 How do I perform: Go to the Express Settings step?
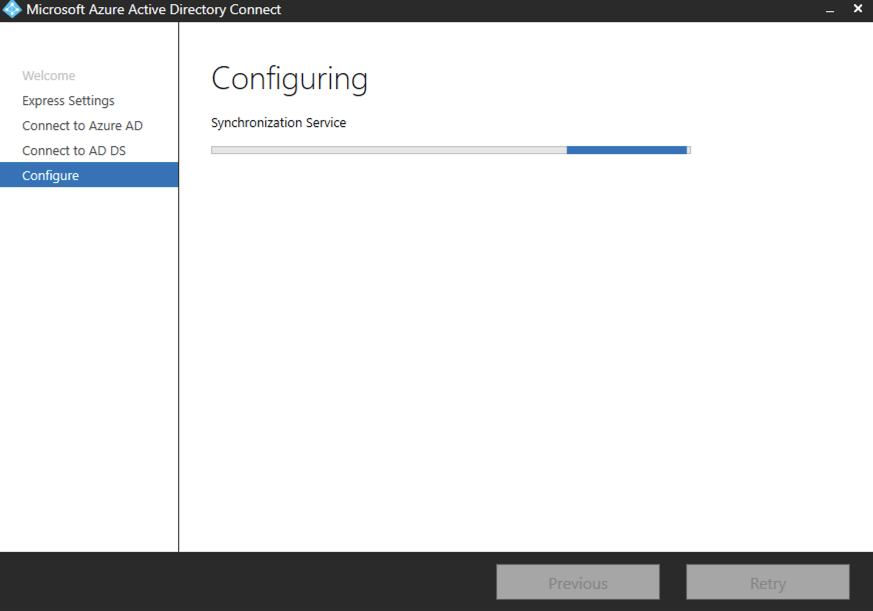pyautogui.click(x=68, y=101)
